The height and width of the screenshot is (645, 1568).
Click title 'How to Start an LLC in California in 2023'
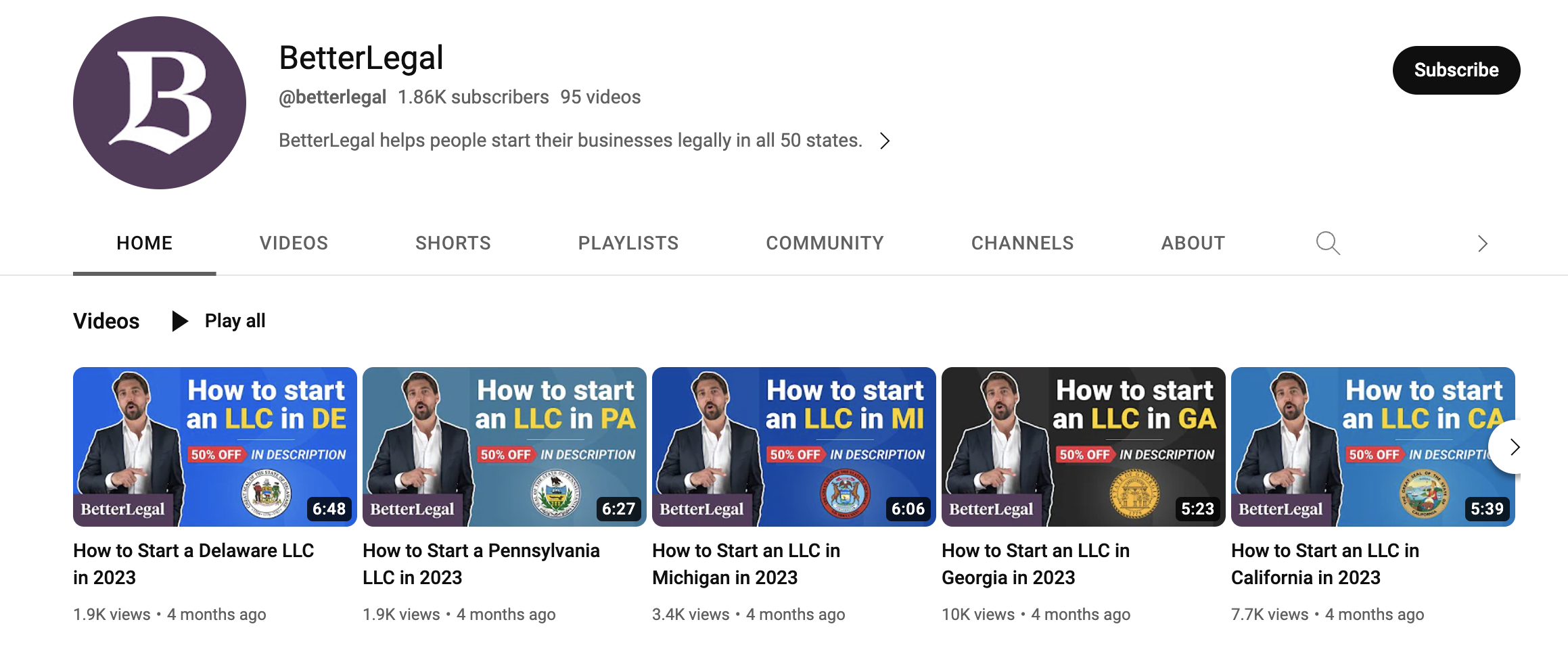click(1325, 564)
